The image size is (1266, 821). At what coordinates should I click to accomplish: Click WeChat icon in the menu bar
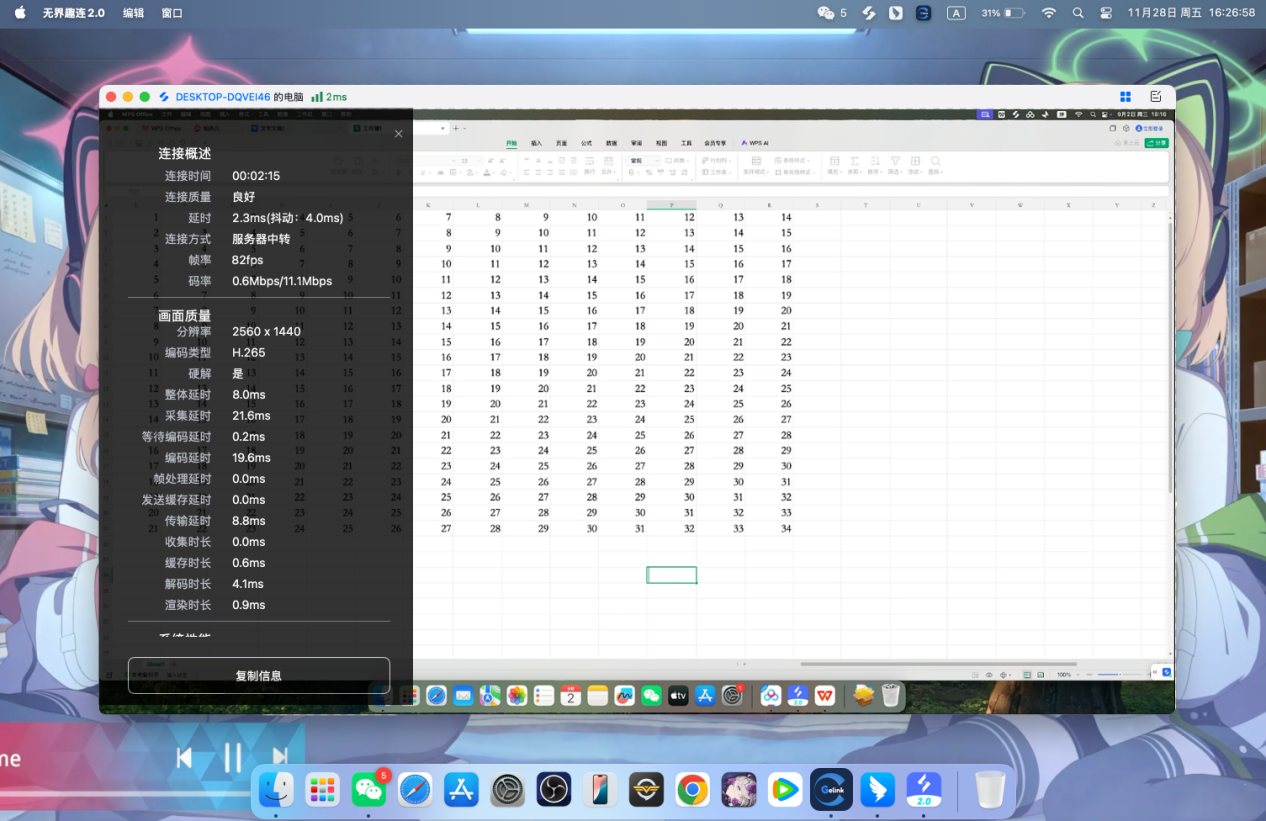[826, 13]
